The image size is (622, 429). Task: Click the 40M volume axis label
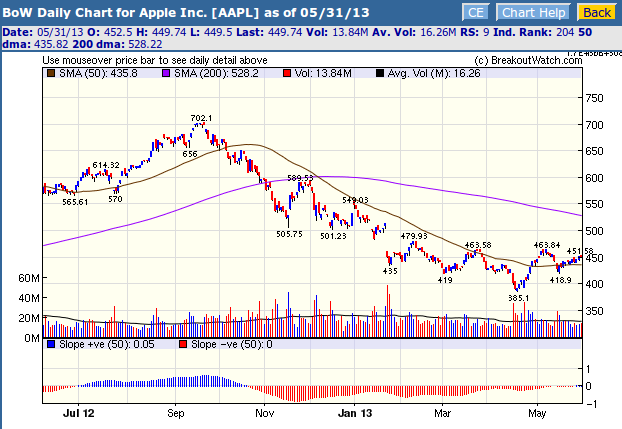pyautogui.click(x=29, y=298)
